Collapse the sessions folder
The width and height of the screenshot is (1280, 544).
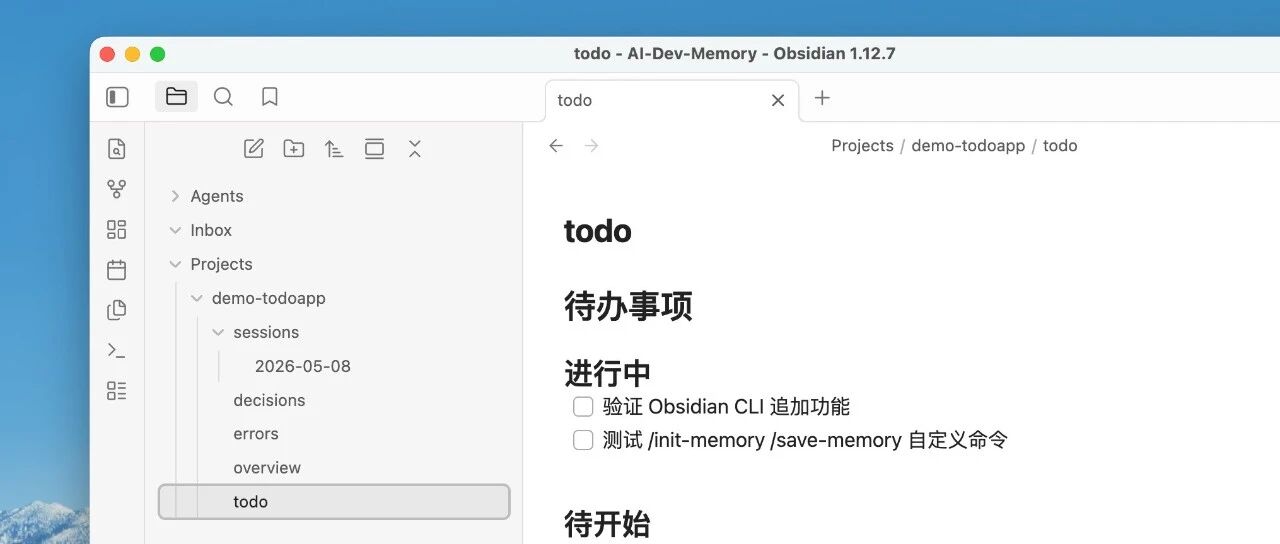(218, 332)
